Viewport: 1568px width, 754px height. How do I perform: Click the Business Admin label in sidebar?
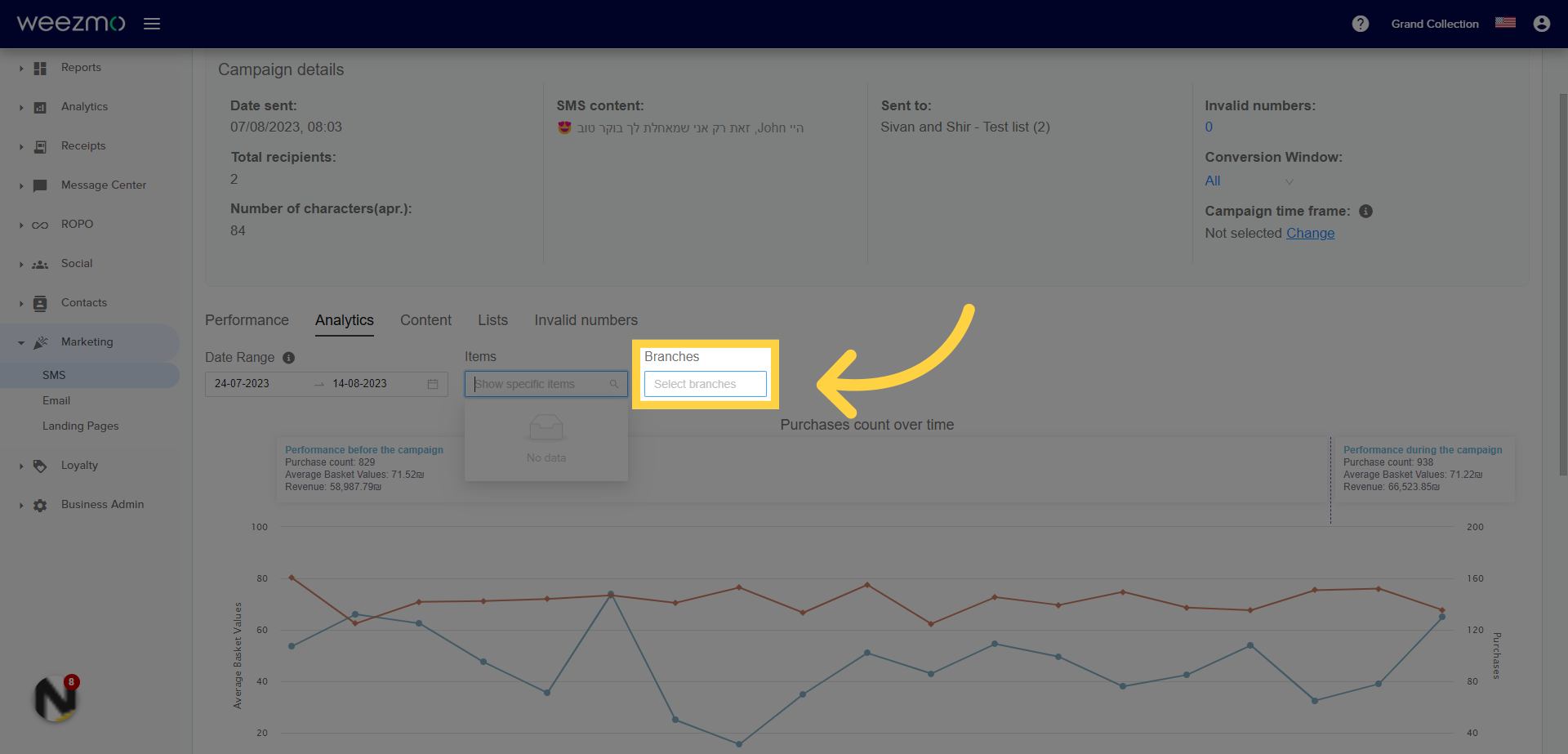tap(102, 504)
